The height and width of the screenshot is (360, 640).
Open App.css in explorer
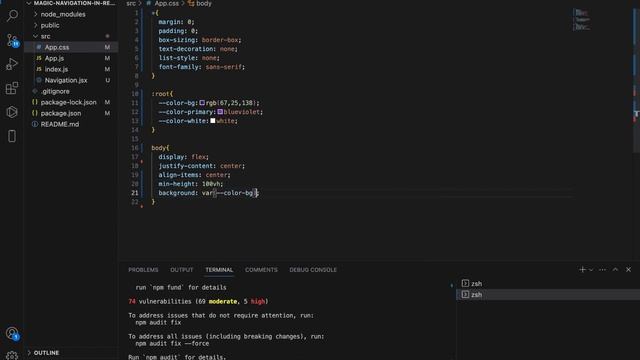(x=71, y=47)
